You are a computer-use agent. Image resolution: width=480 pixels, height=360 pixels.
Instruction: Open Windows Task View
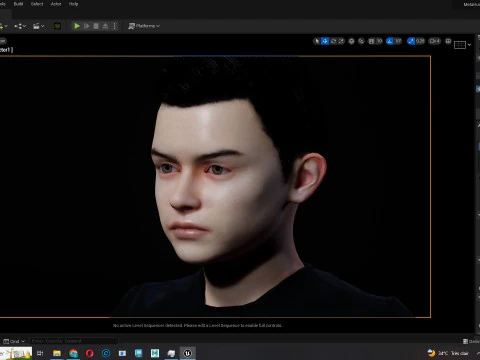point(40,353)
